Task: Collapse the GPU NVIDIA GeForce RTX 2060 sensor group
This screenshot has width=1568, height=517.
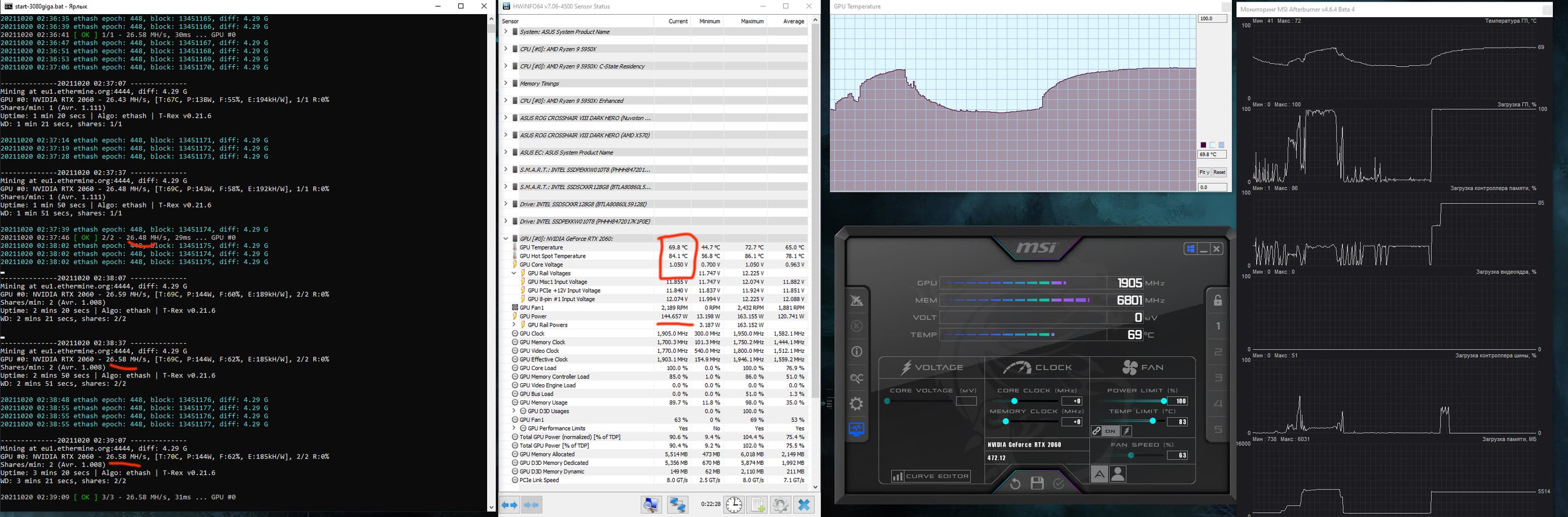Action: pos(505,239)
